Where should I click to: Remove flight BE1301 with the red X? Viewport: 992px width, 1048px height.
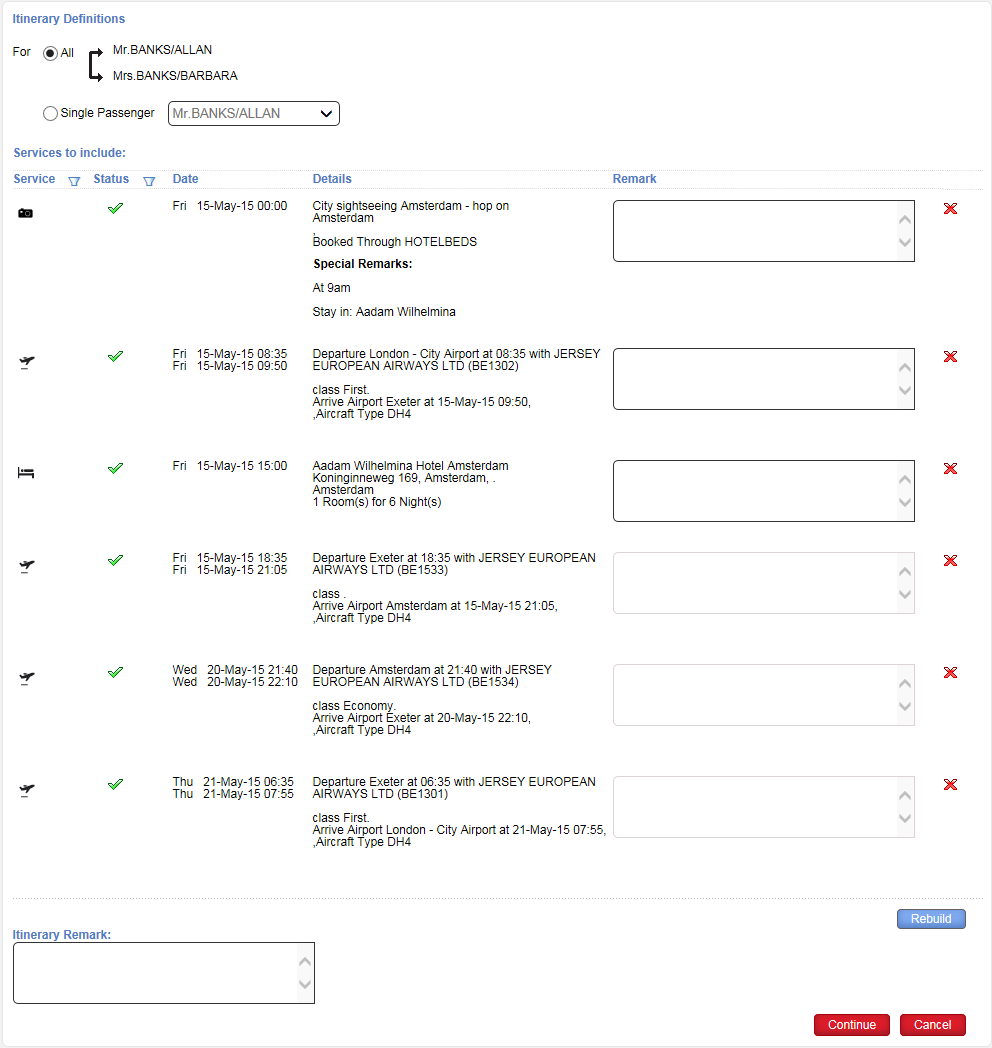pyautogui.click(x=950, y=785)
